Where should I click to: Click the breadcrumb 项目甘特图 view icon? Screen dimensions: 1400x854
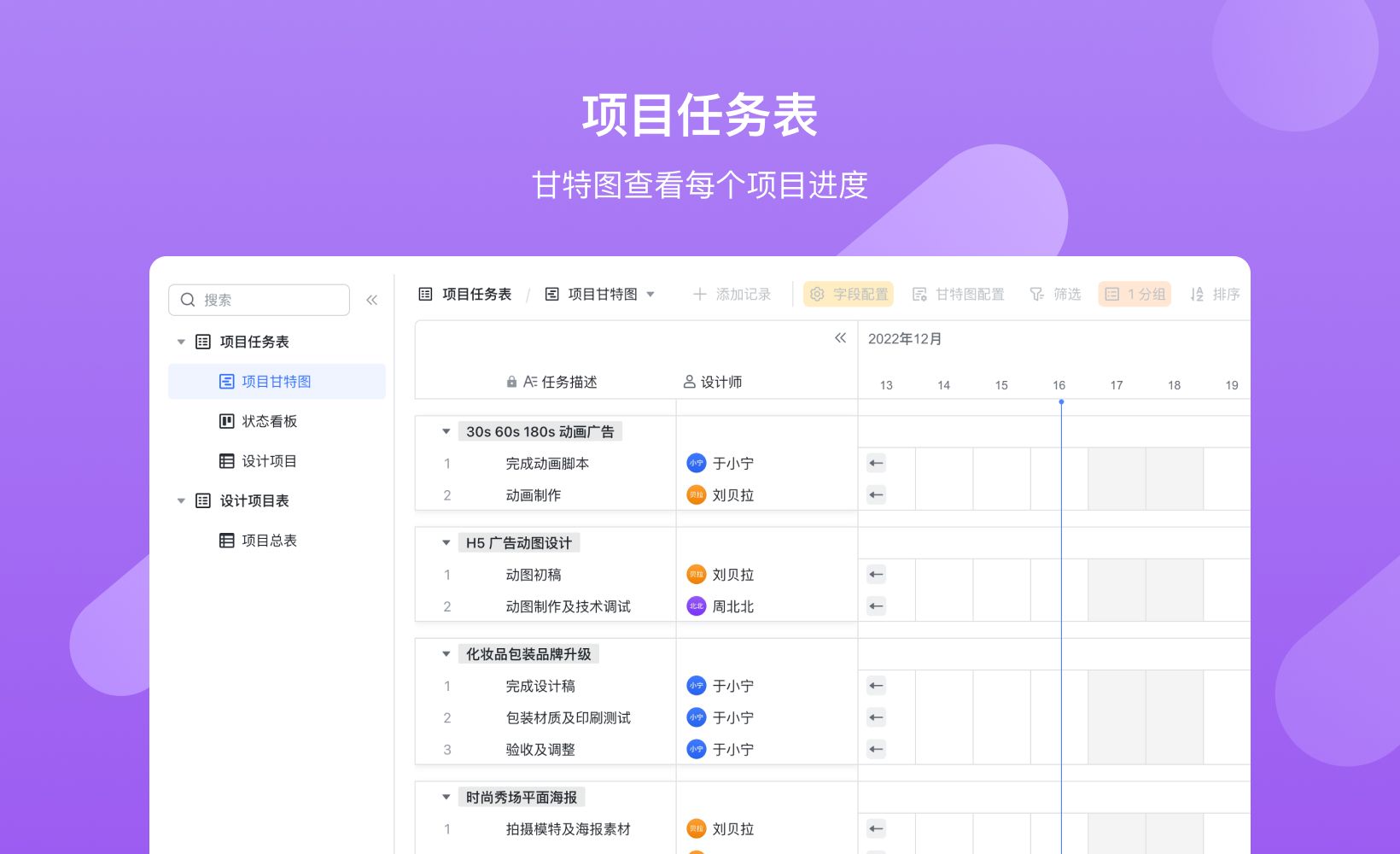pos(551,294)
